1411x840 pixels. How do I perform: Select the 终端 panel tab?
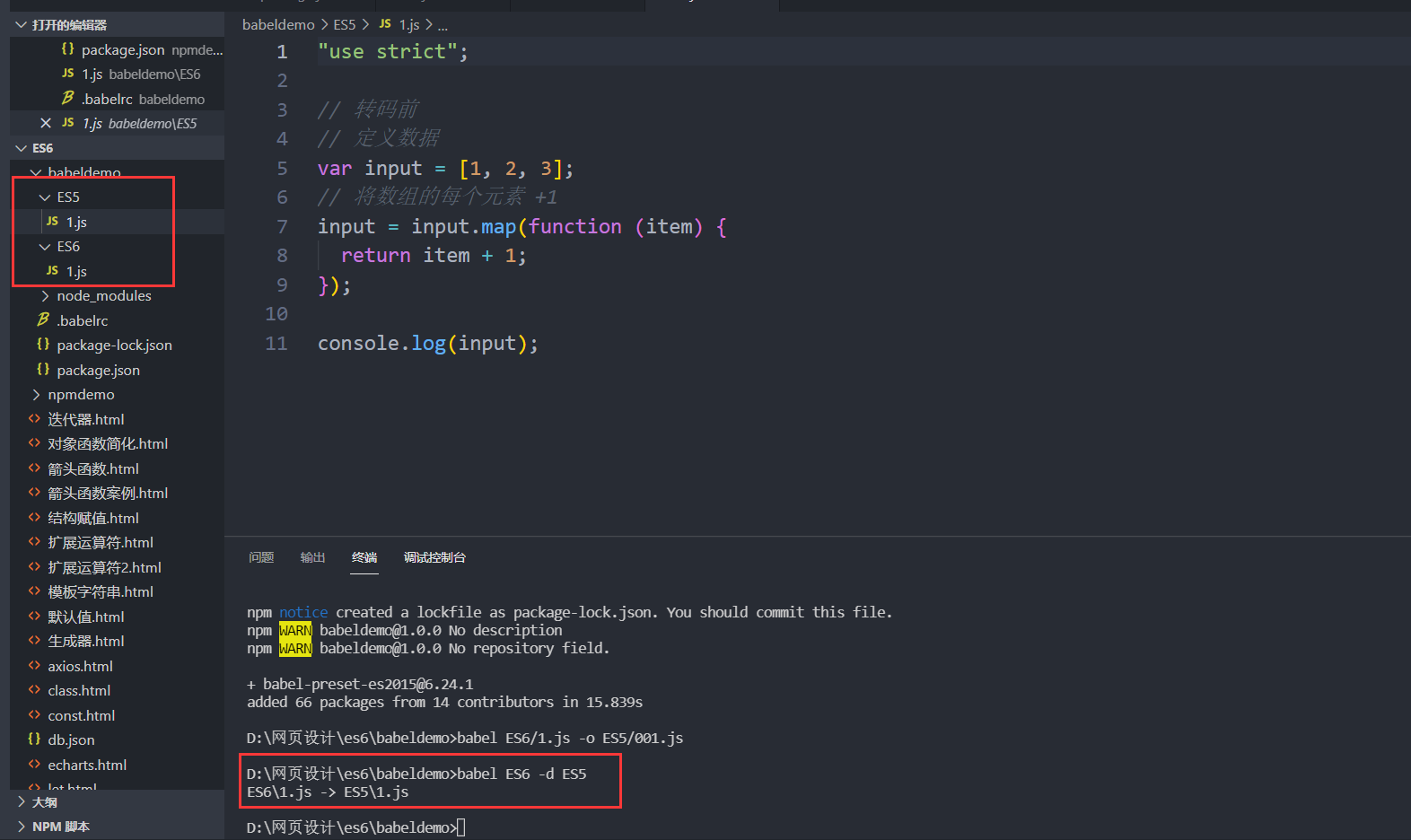364,557
